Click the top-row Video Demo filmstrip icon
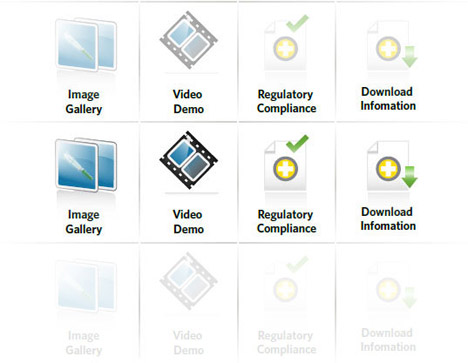The height and width of the screenshot is (363, 468). click(189, 40)
